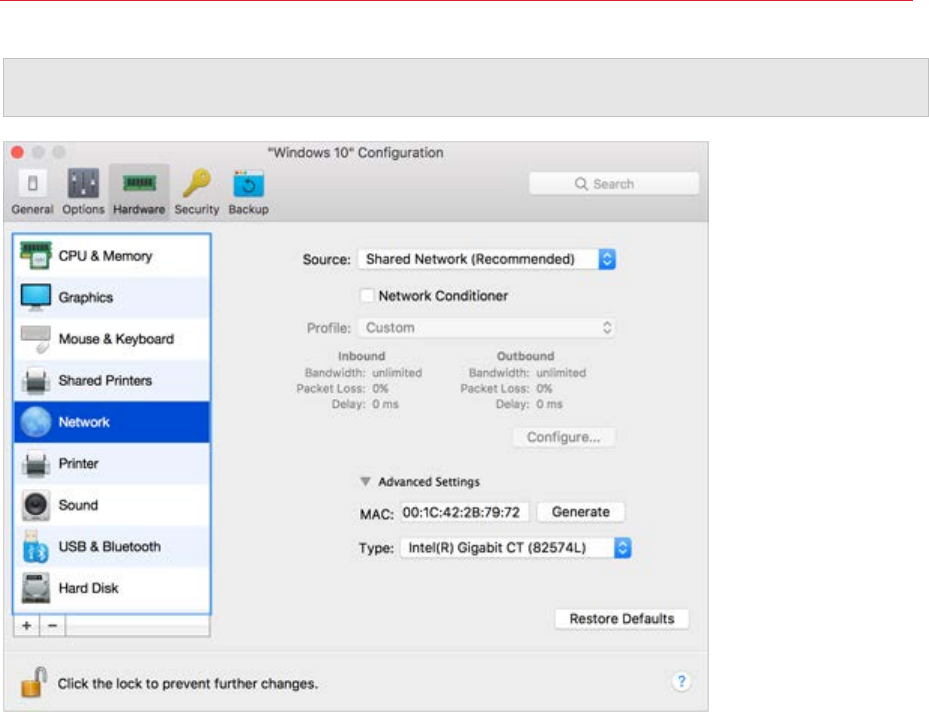Select CPU & Memory in the sidebar
The height and width of the screenshot is (712, 929).
coord(112,256)
